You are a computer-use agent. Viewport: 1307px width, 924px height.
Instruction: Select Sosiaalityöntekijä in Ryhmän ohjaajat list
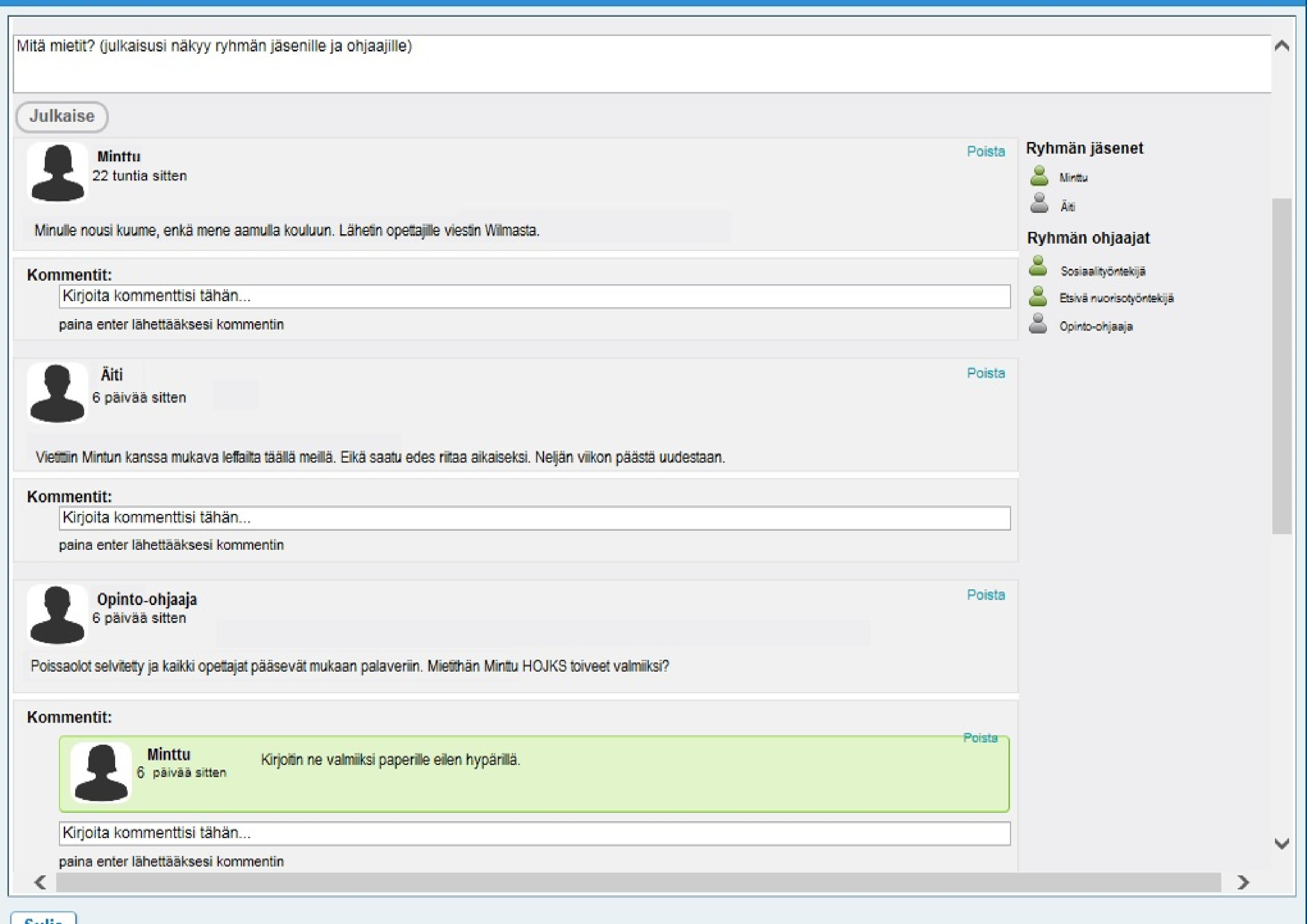coord(1103,272)
